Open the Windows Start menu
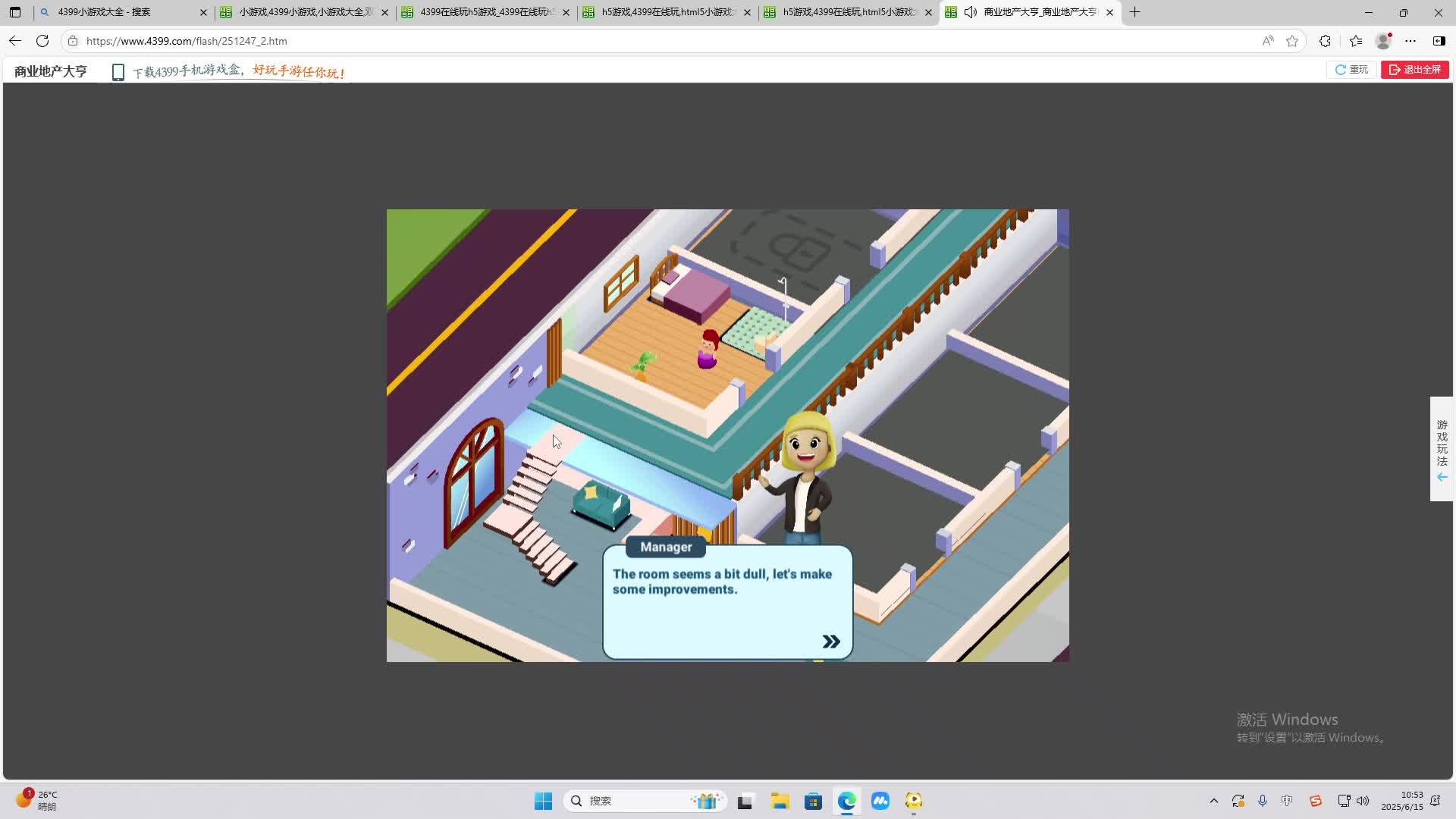1456x819 pixels. pyautogui.click(x=543, y=801)
